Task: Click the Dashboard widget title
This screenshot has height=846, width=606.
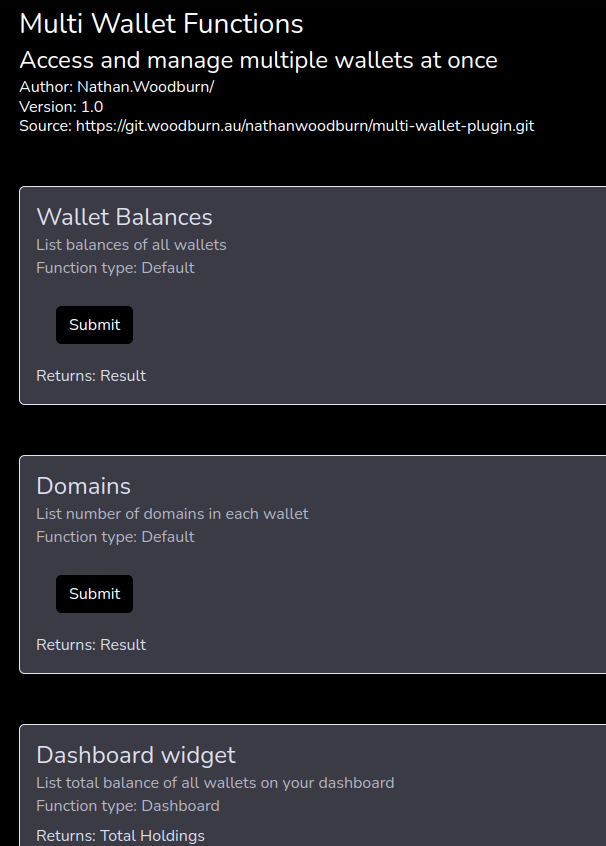Action: point(136,755)
